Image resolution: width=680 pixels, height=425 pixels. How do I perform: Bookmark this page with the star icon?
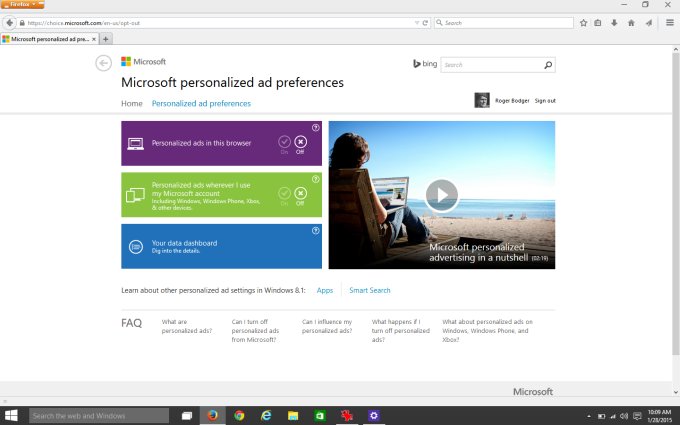(x=583, y=23)
